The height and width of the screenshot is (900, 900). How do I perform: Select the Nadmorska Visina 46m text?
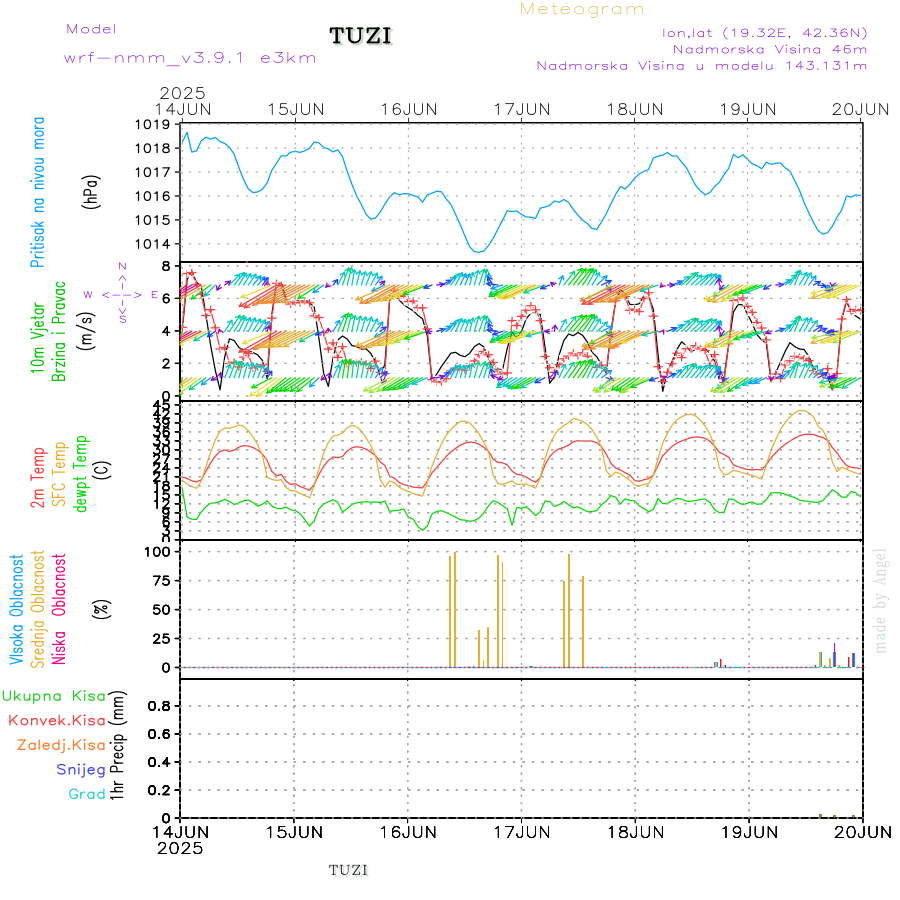(x=769, y=48)
